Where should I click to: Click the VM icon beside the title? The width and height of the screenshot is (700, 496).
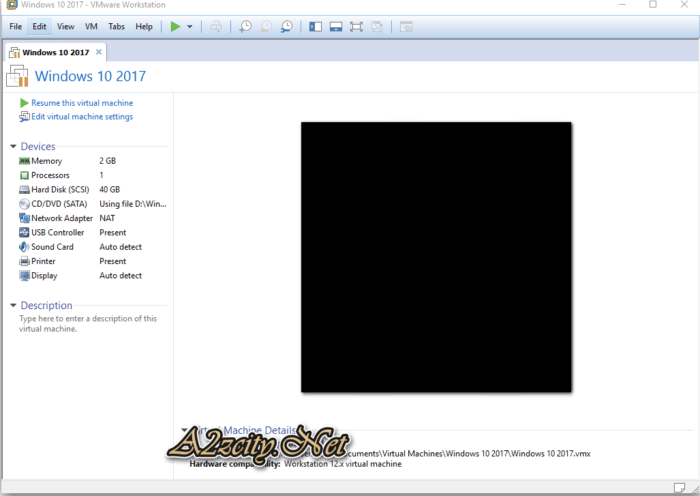pyautogui.click(x=17, y=76)
